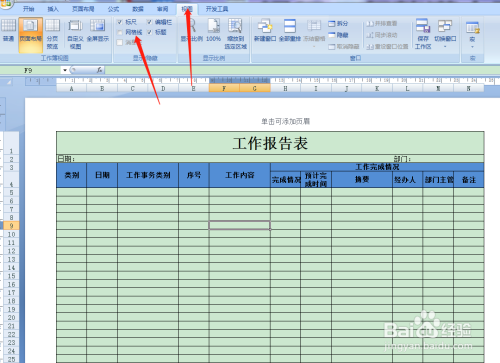Click the 类别 column heading cell
The height and width of the screenshot is (363, 500).
[72, 175]
